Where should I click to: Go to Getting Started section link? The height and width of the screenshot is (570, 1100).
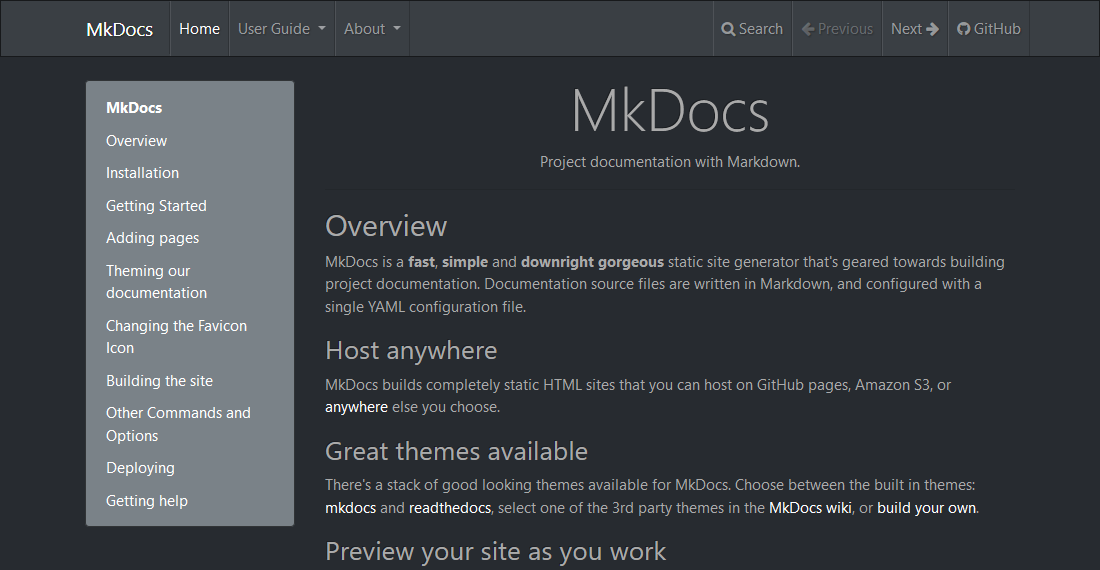point(156,206)
